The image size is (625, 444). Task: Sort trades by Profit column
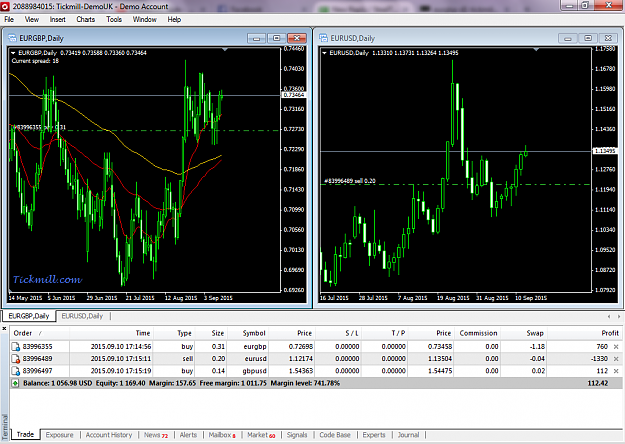point(584,333)
